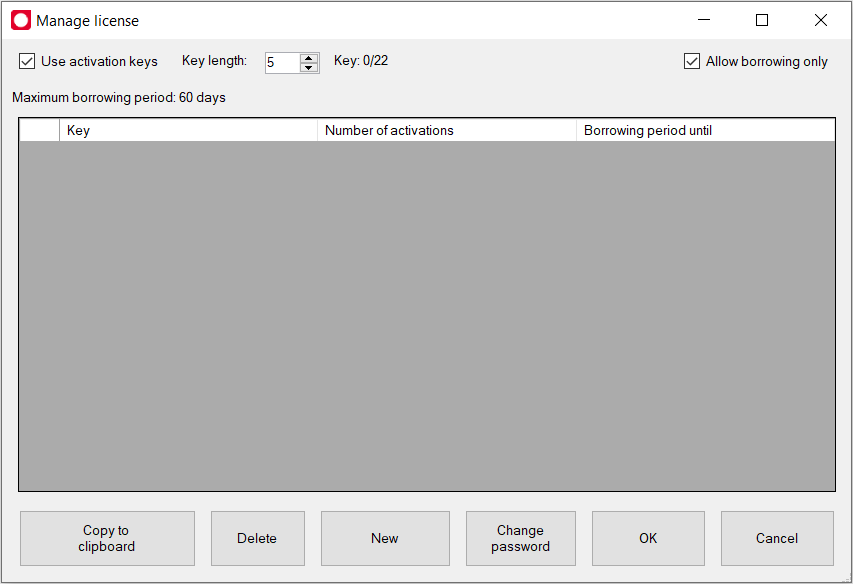Image resolution: width=853 pixels, height=584 pixels.
Task: Sort by the Key column header
Action: [x=188, y=131]
